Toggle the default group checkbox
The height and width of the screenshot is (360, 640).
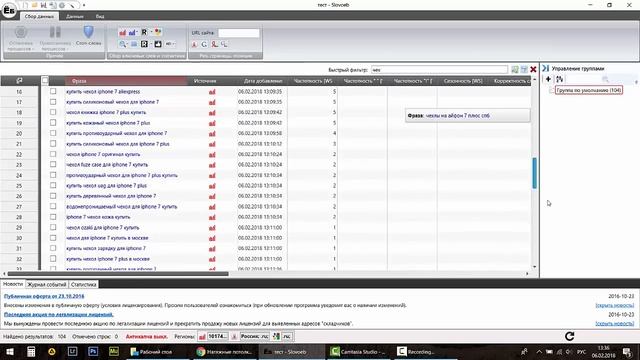pyautogui.click(x=551, y=90)
